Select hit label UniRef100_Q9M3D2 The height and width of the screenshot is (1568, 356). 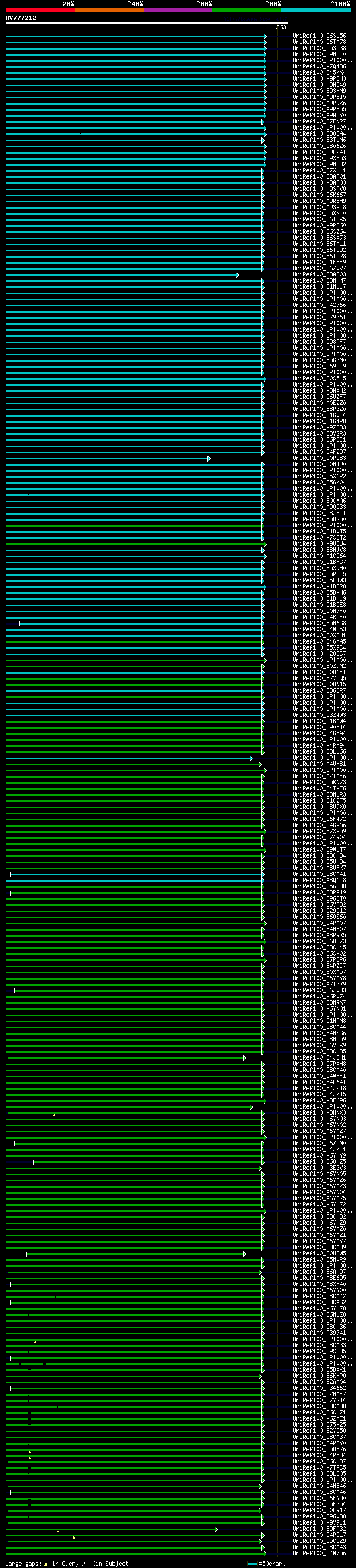tap(319, 164)
